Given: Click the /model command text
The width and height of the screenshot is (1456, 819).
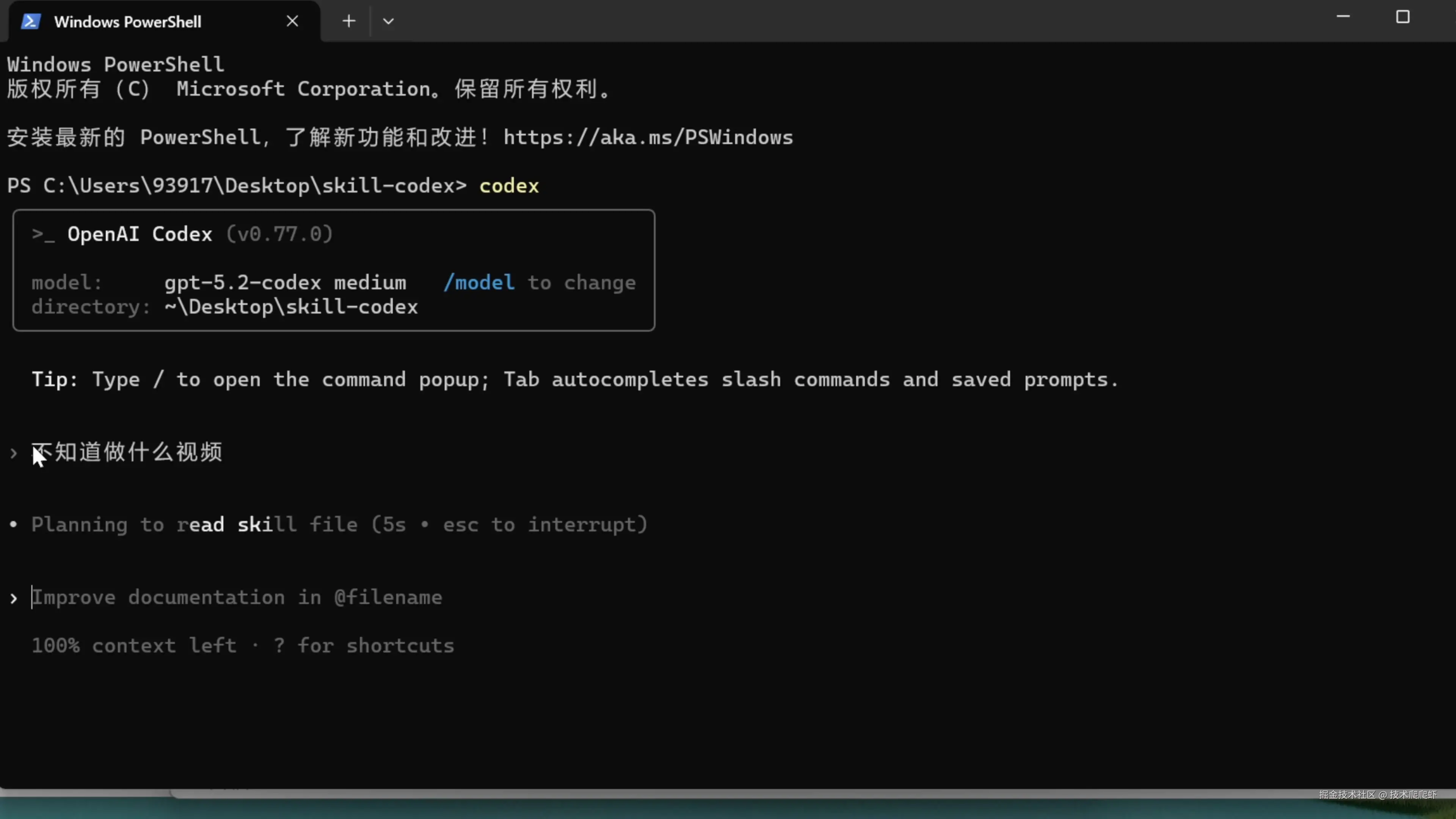Looking at the screenshot, I should [x=479, y=282].
